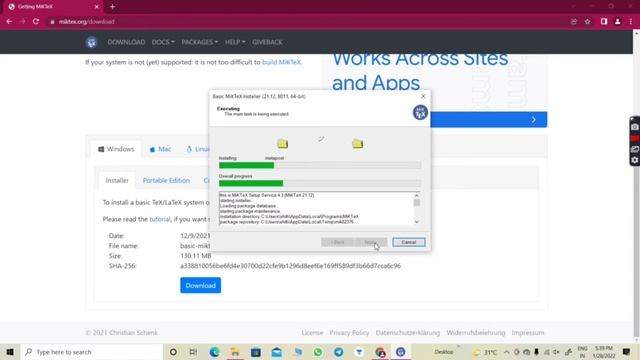Cancel the MiKTeX installation
This screenshot has height=360, width=640.
tap(409, 242)
